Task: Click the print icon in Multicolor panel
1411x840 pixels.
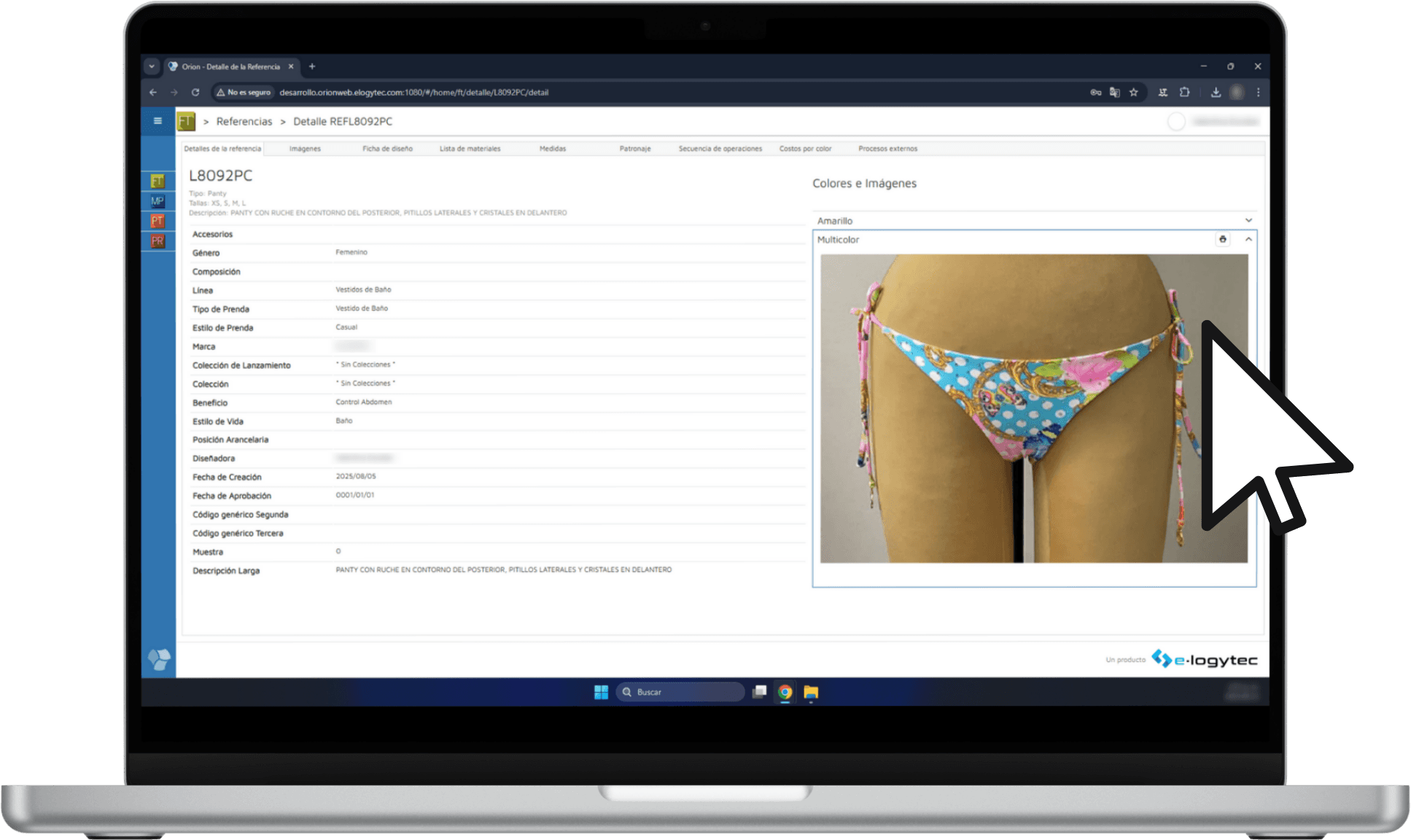Action: pos(1223,239)
